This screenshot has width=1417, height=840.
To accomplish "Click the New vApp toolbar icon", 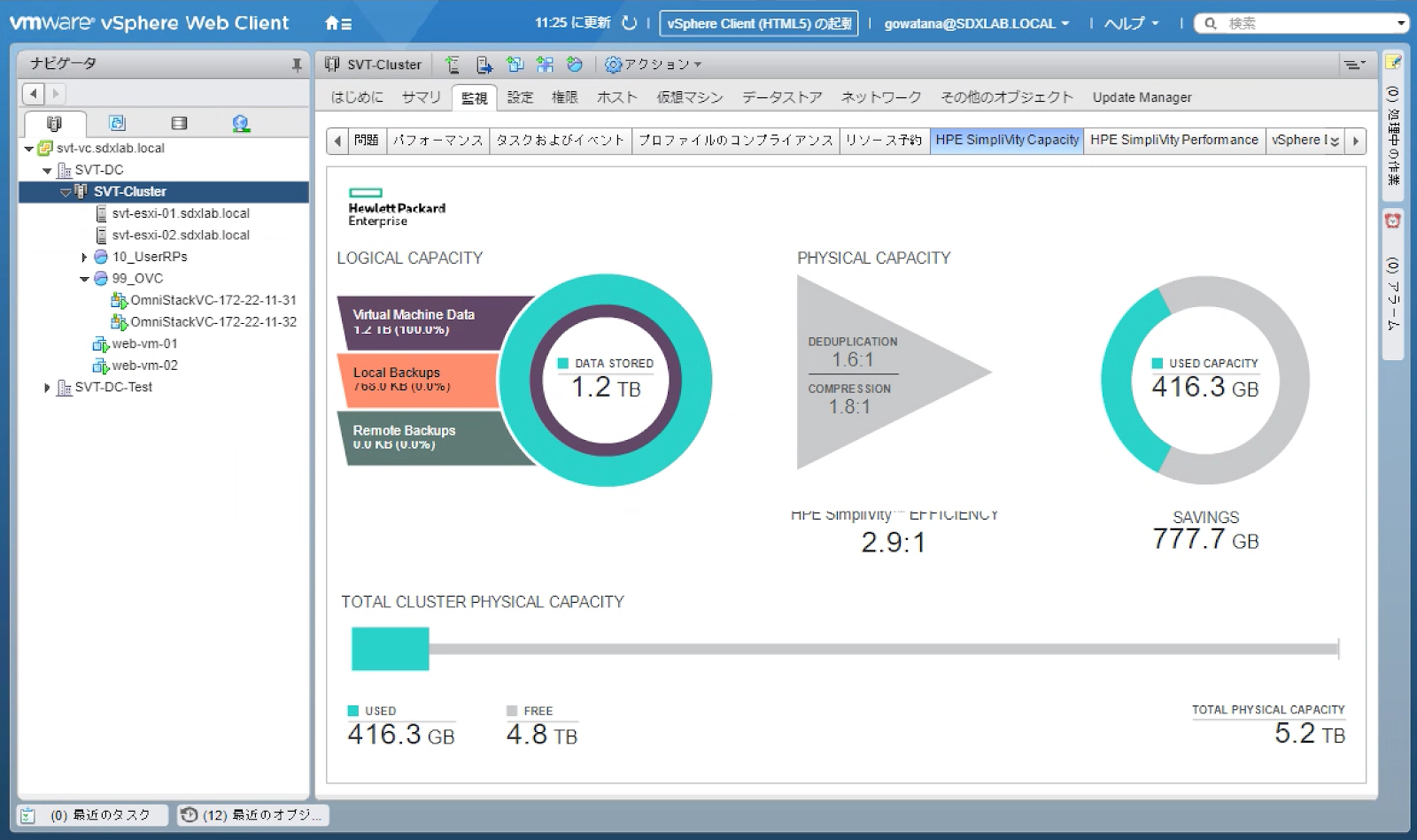I will point(545,65).
